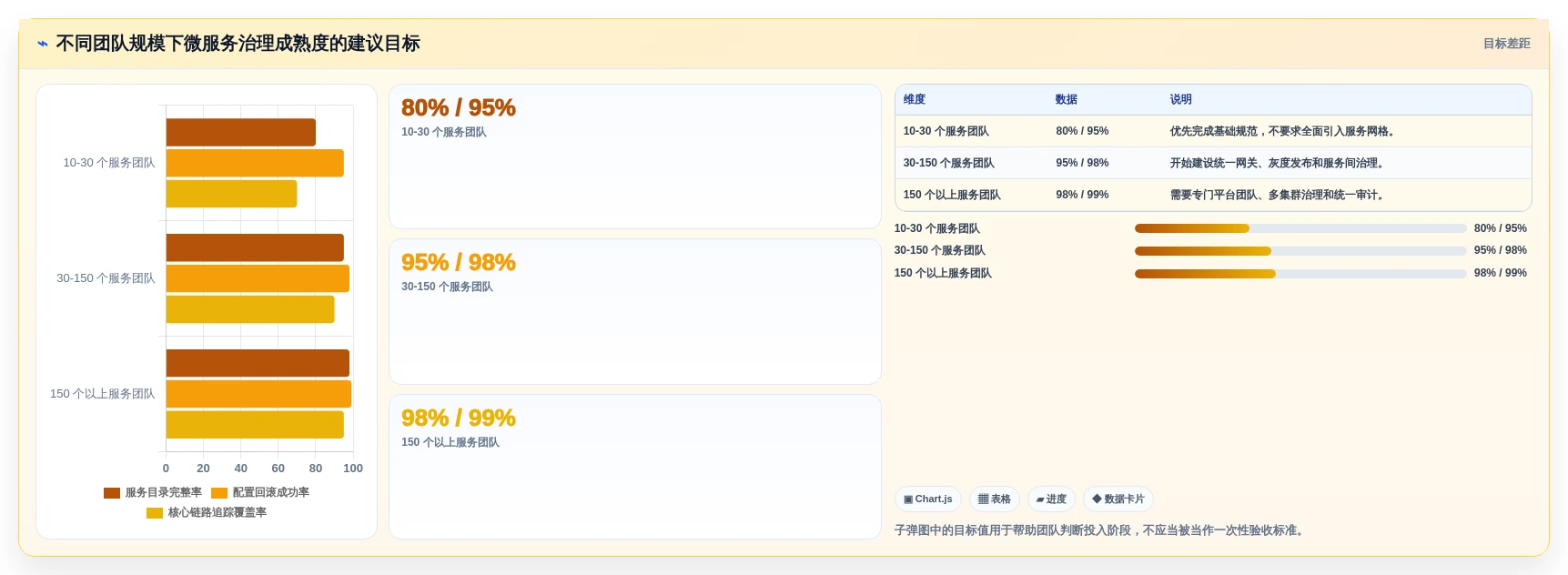Open the 80% / 95% data card
This screenshot has height=575, width=1568.
pos(634,156)
